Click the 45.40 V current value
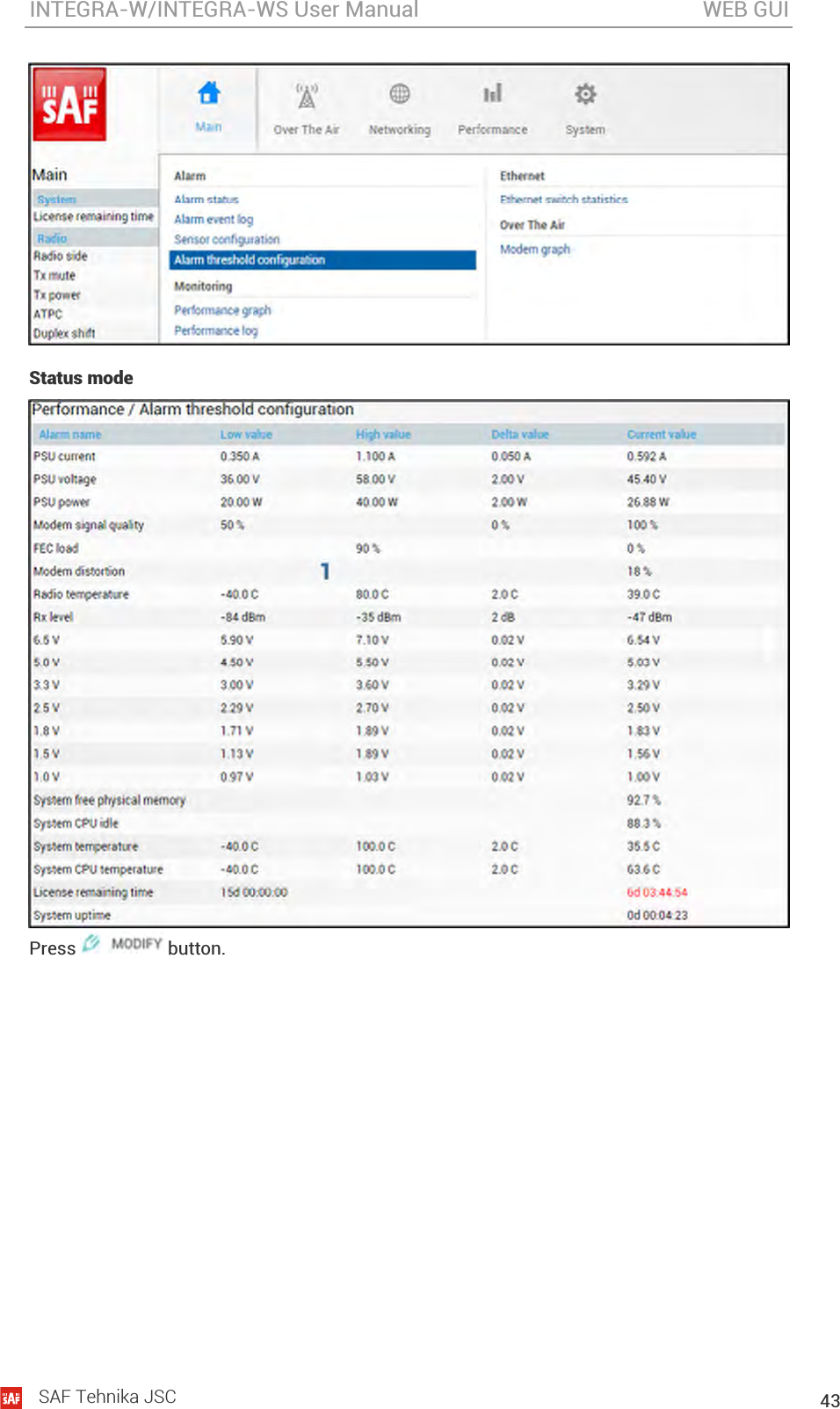Viewport: 840px width, 1409px height. pyautogui.click(x=647, y=480)
